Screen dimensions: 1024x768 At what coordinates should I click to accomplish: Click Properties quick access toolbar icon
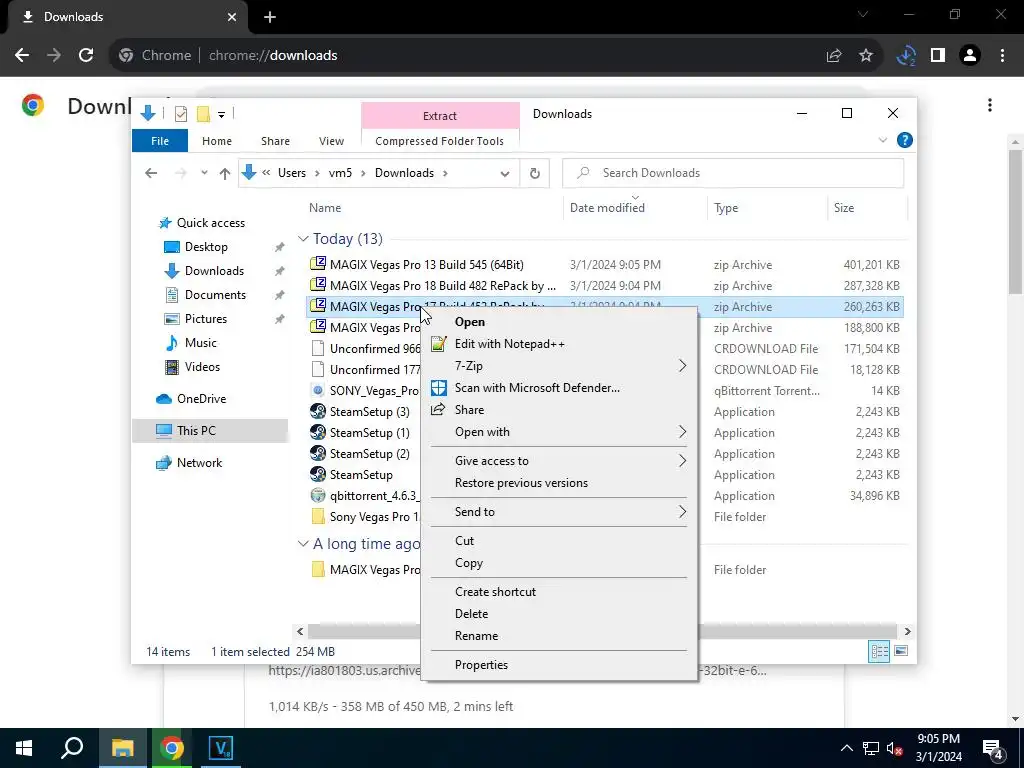(x=181, y=114)
